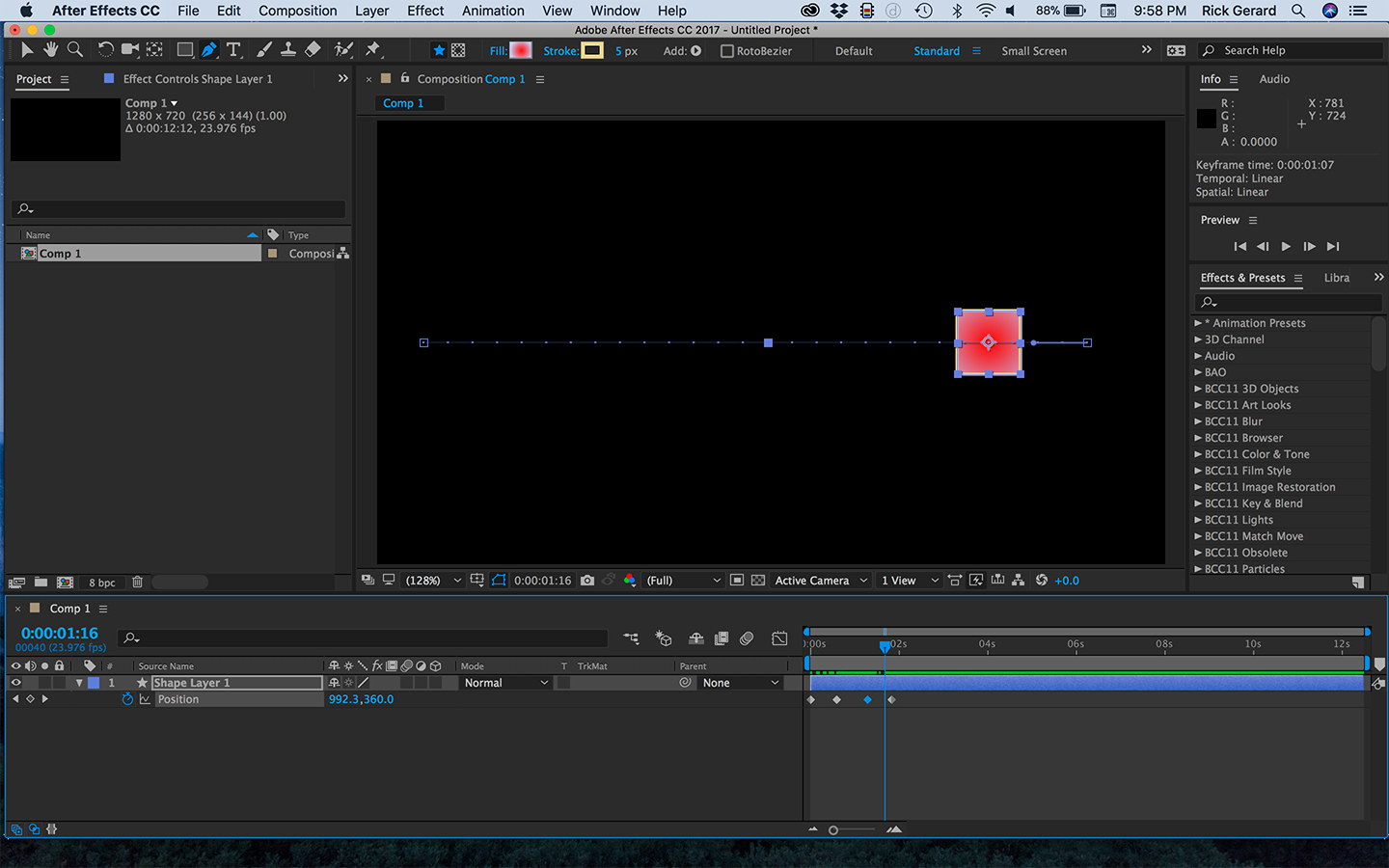Select the Rotation tool

tap(105, 50)
